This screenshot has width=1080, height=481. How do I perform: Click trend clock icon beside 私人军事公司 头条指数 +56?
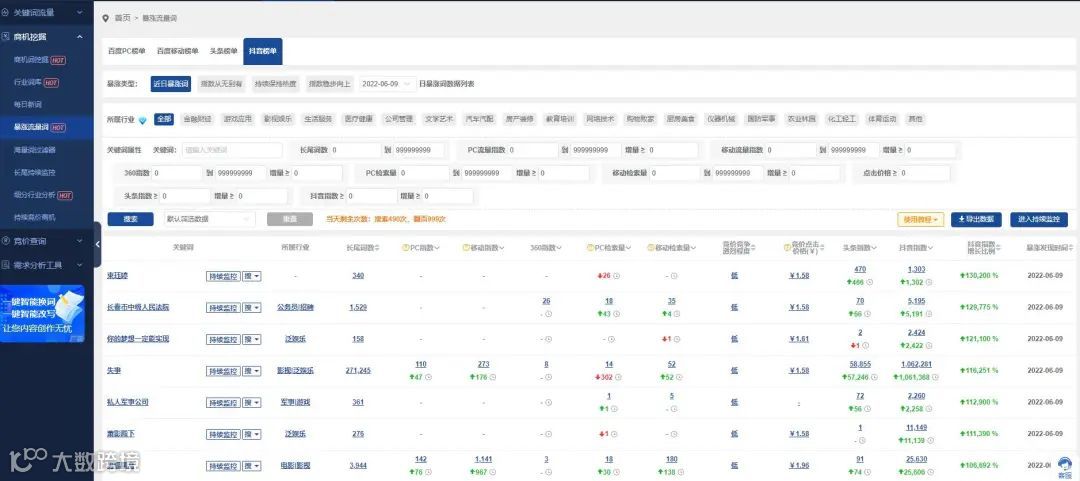(x=870, y=409)
